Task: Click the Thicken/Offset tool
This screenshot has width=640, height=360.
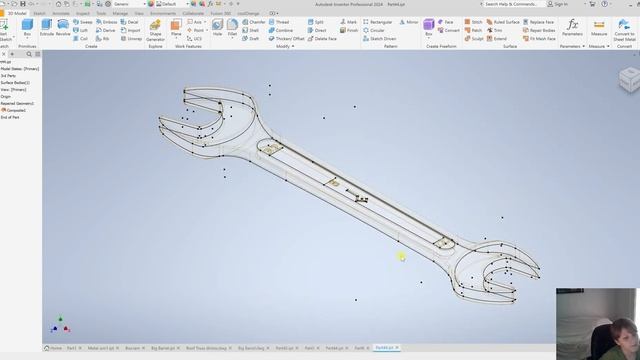Action: (287, 38)
